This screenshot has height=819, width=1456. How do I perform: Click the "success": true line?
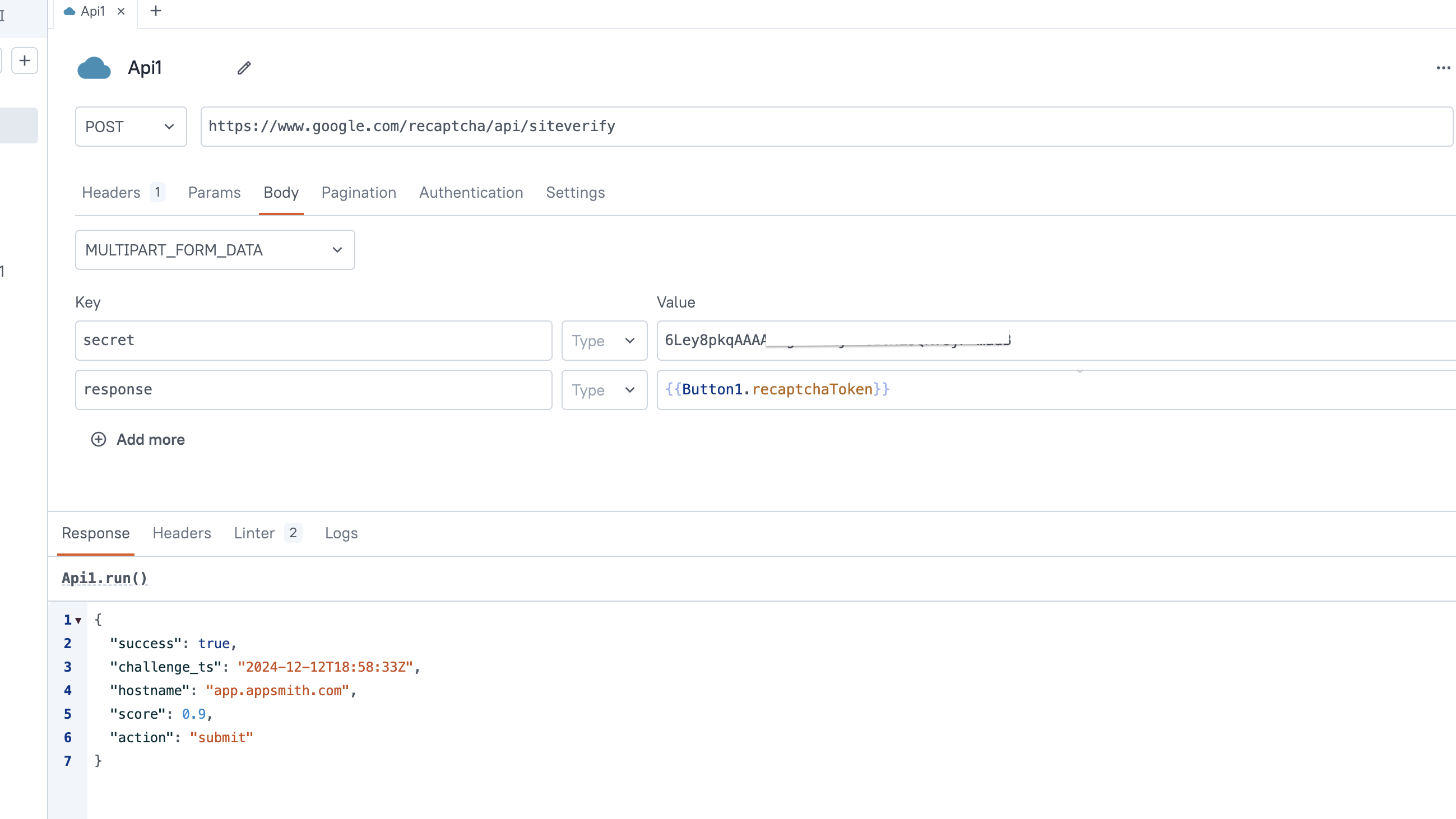pos(173,643)
